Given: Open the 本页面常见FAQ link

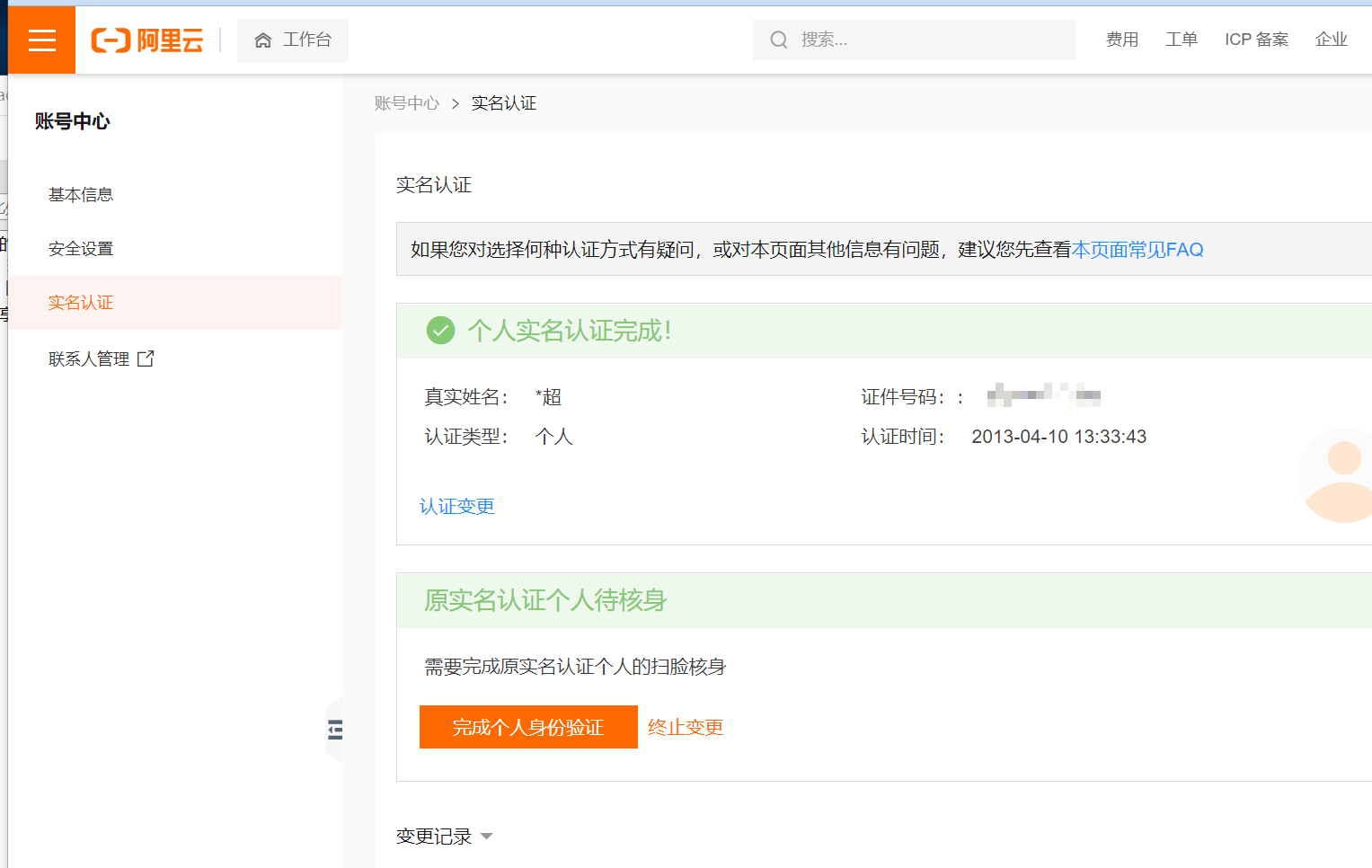Looking at the screenshot, I should [x=1137, y=250].
